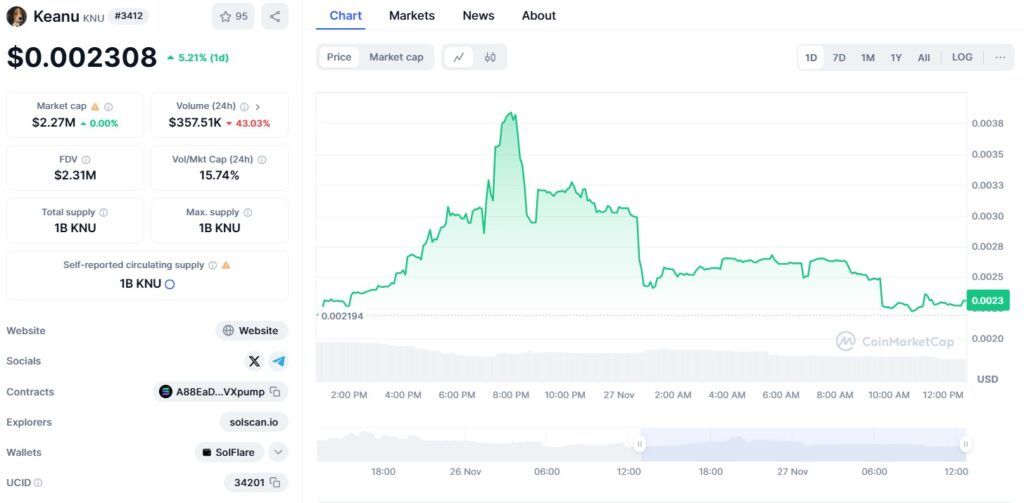Copy the contract address A88EaD...VXpump

[x=276, y=392]
